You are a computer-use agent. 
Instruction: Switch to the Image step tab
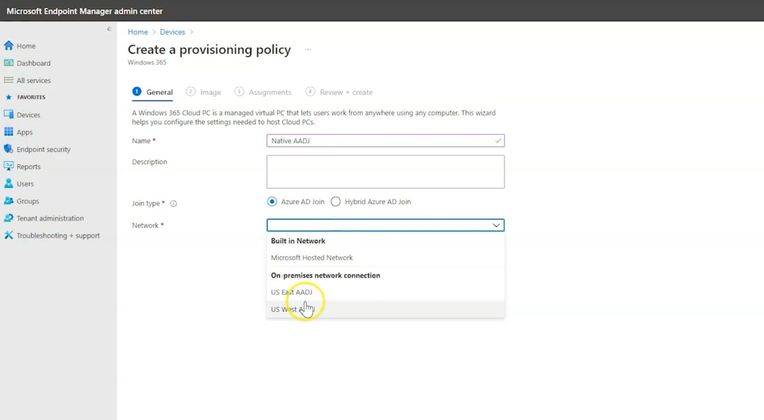204,92
